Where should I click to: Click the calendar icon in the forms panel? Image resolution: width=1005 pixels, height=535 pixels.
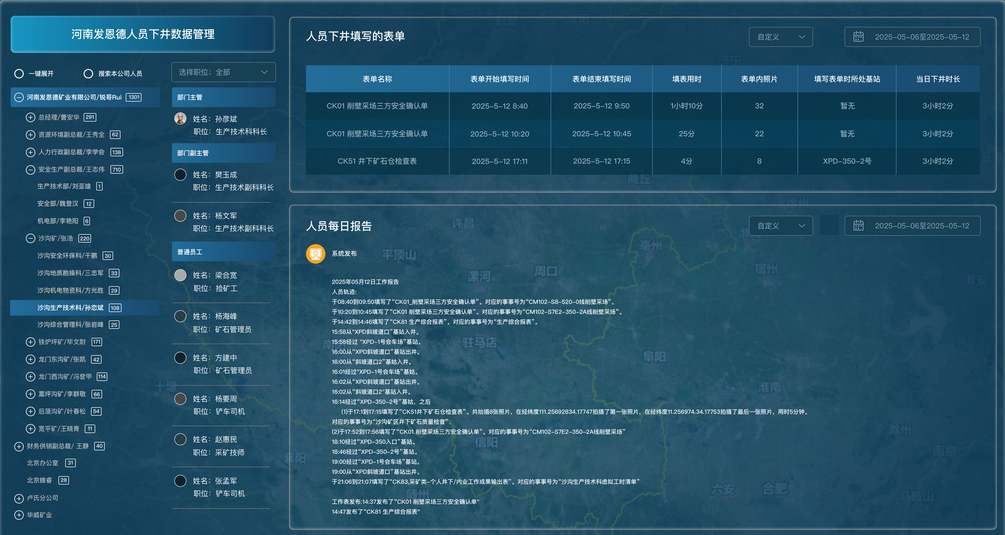(858, 37)
